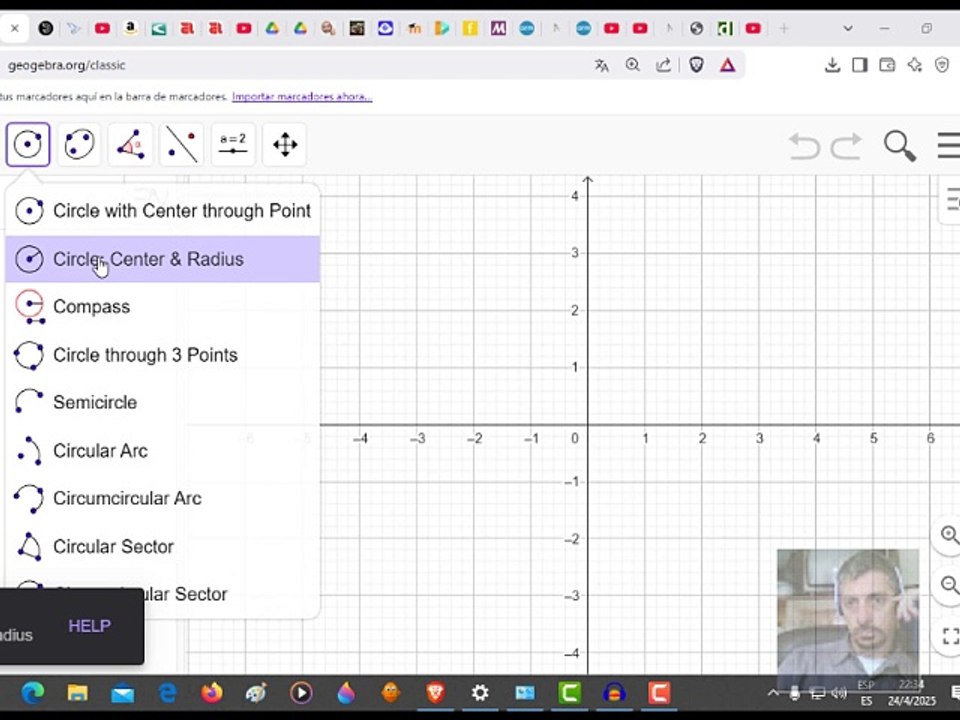Select the Semicircle tool
This screenshot has height=720, width=960.
162,402
